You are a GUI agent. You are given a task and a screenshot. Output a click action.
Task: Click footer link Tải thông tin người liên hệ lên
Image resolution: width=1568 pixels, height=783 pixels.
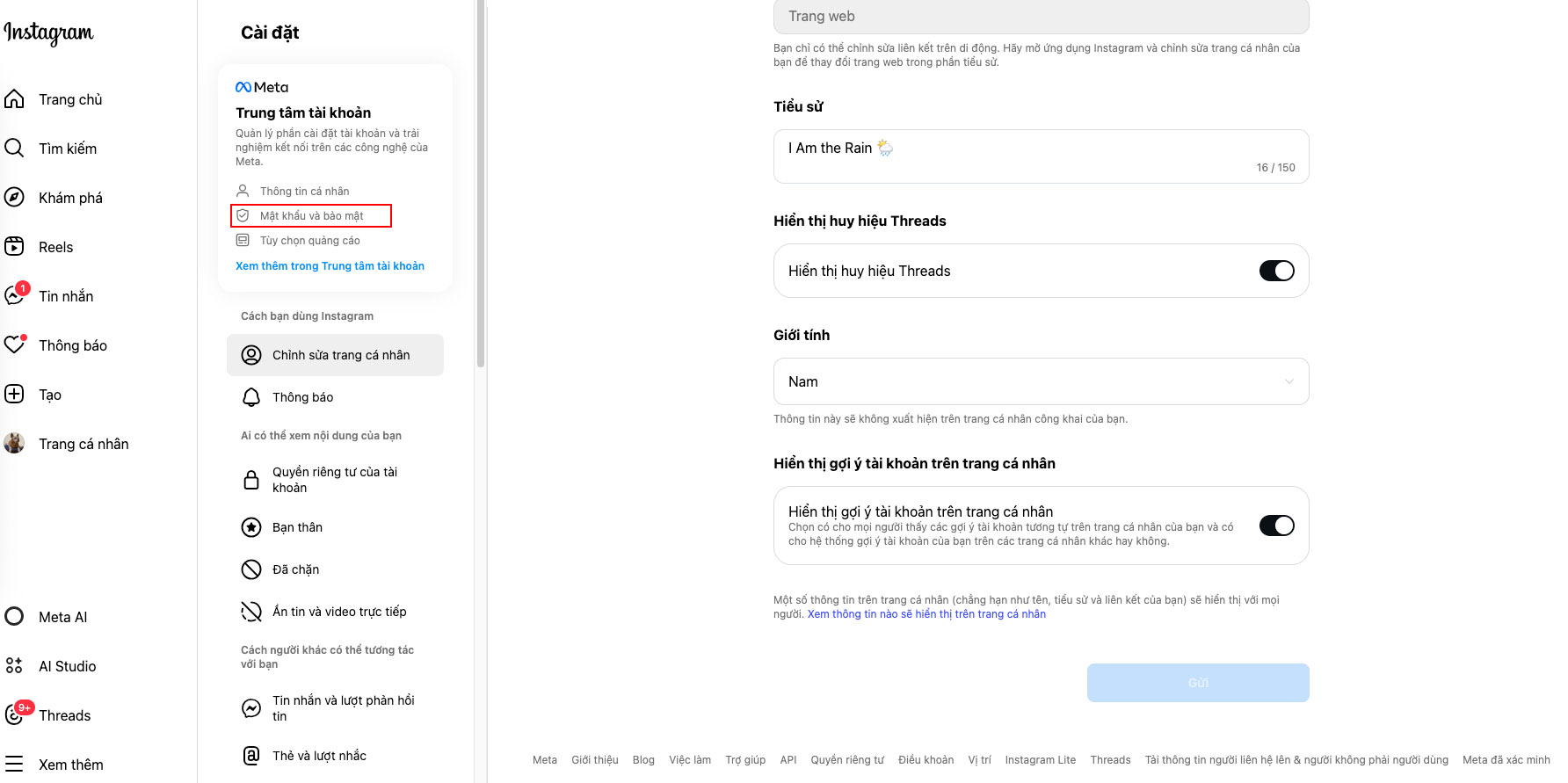coord(1296,760)
